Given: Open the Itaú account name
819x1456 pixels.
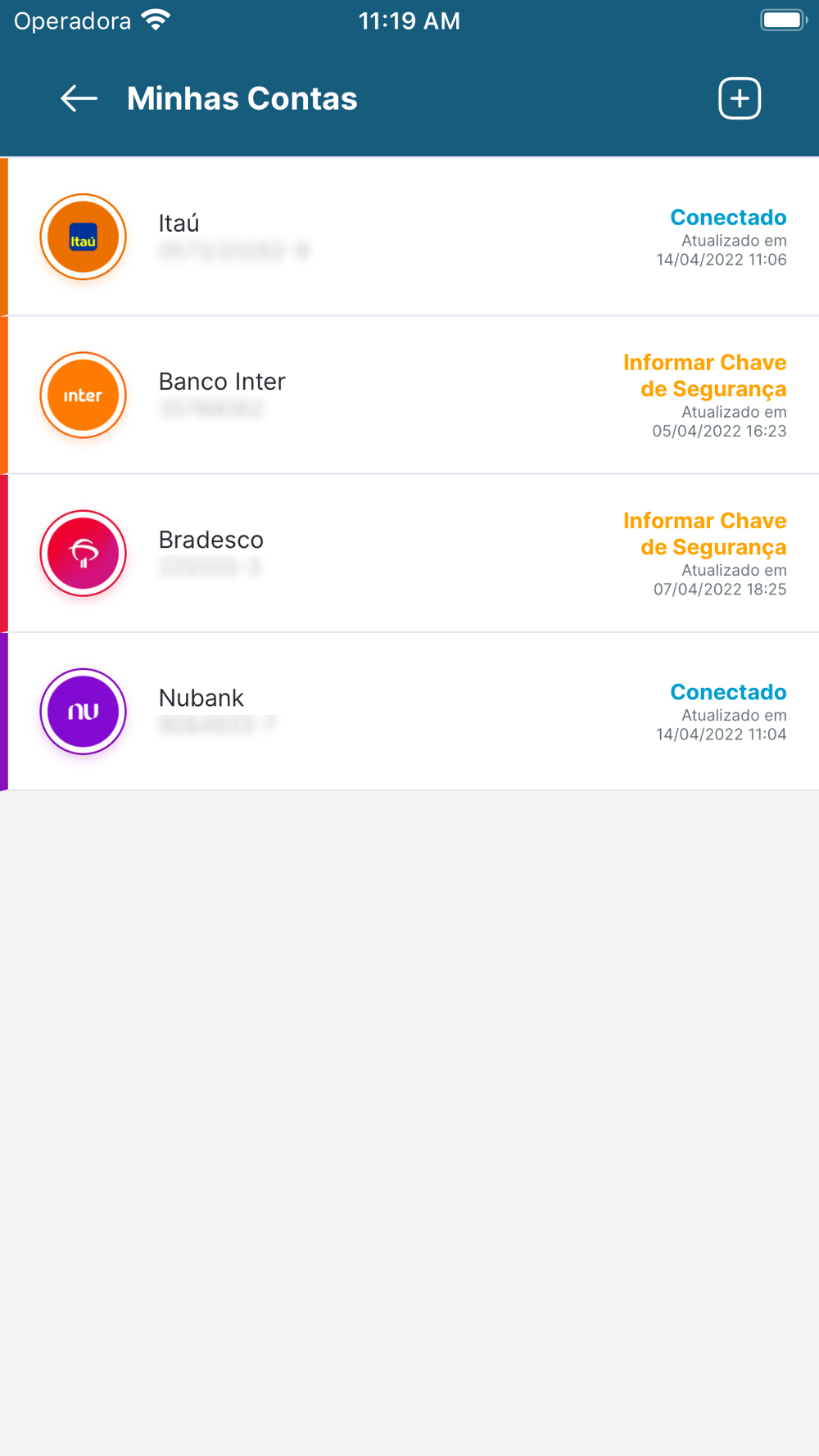Looking at the screenshot, I should tap(179, 223).
